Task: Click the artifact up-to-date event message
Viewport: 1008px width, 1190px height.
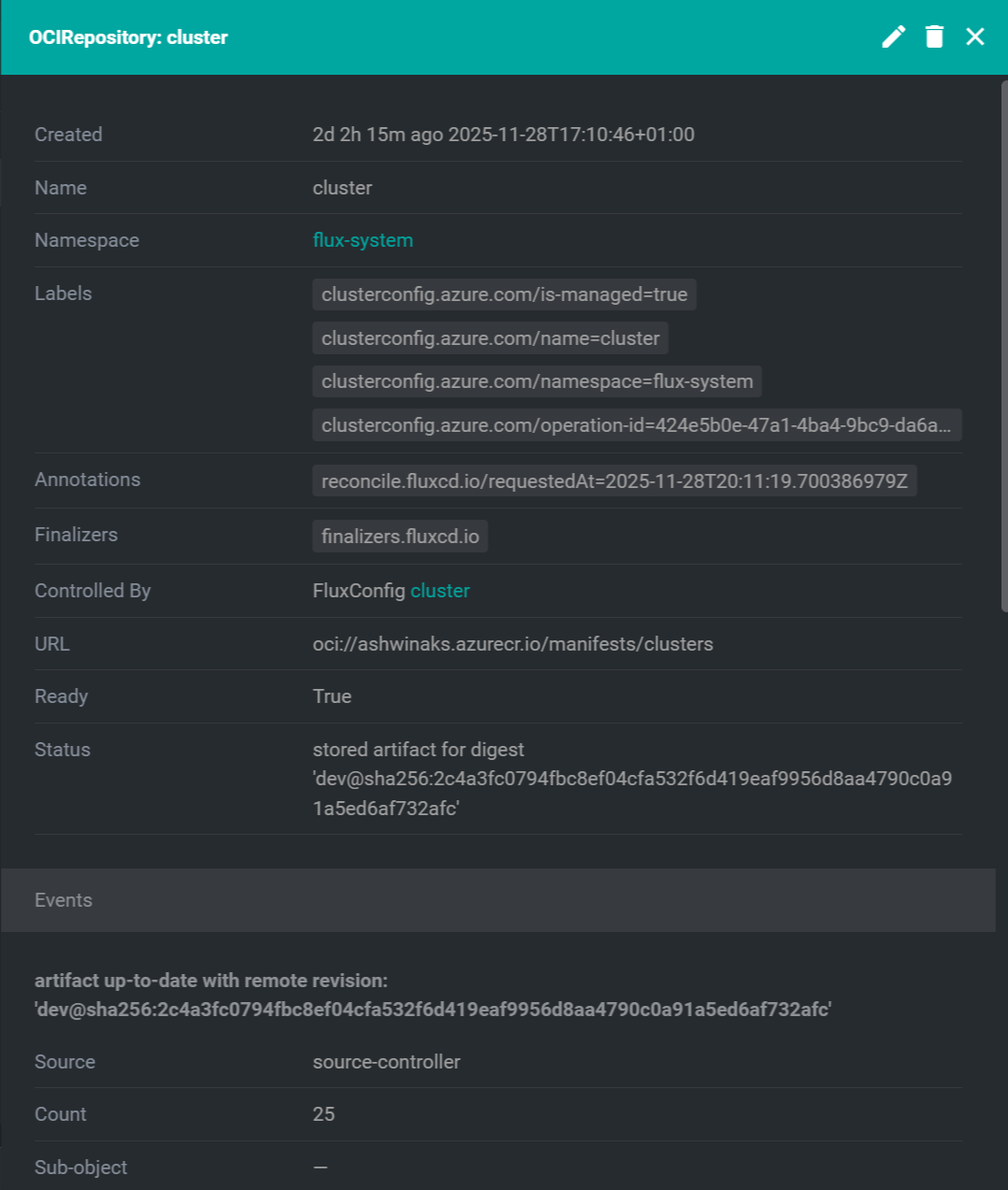Action: pos(432,995)
